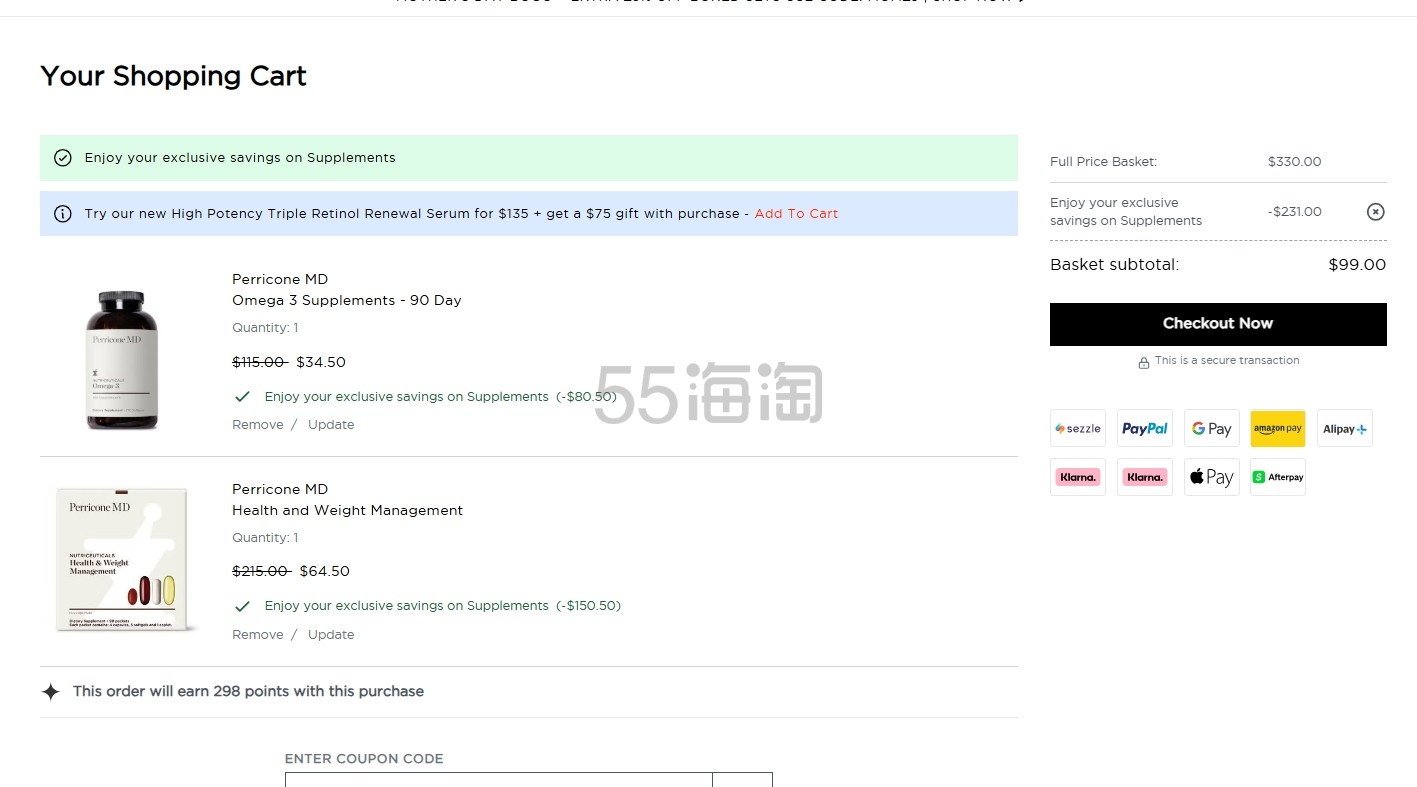The height and width of the screenshot is (787, 1417).
Task: Pay with the PayPal button
Action: (1144, 428)
